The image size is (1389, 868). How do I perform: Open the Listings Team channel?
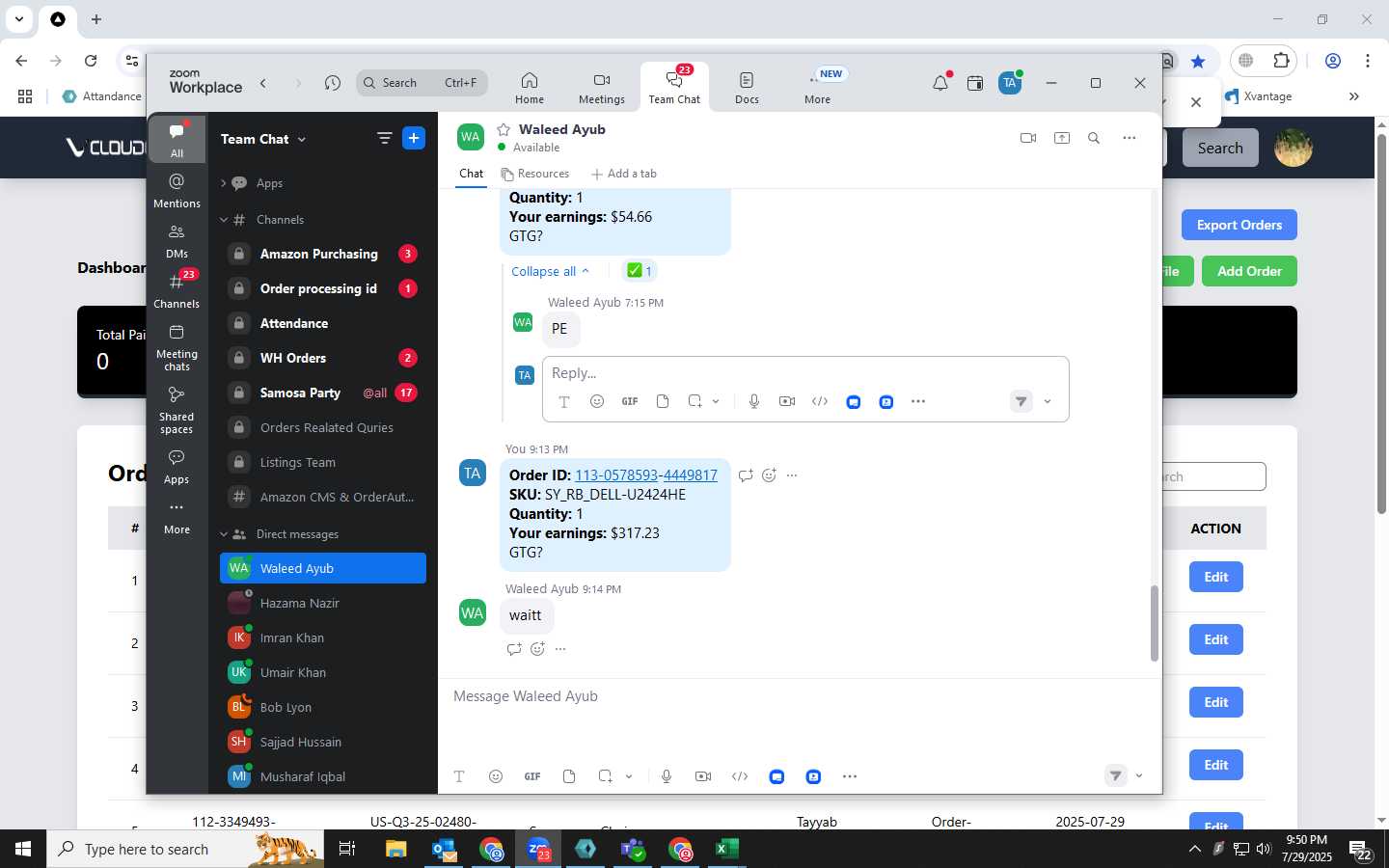[x=323, y=462]
